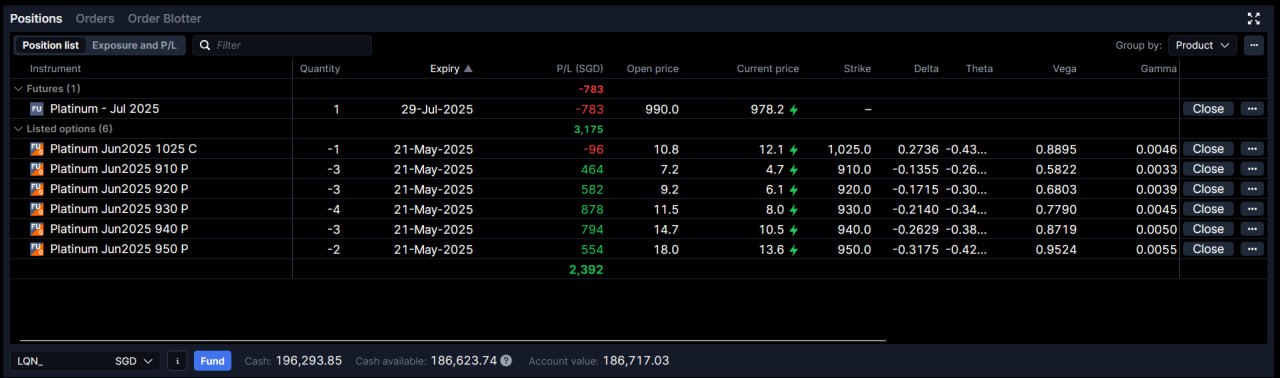
Task: Click the blue Fund button
Action: (212, 361)
